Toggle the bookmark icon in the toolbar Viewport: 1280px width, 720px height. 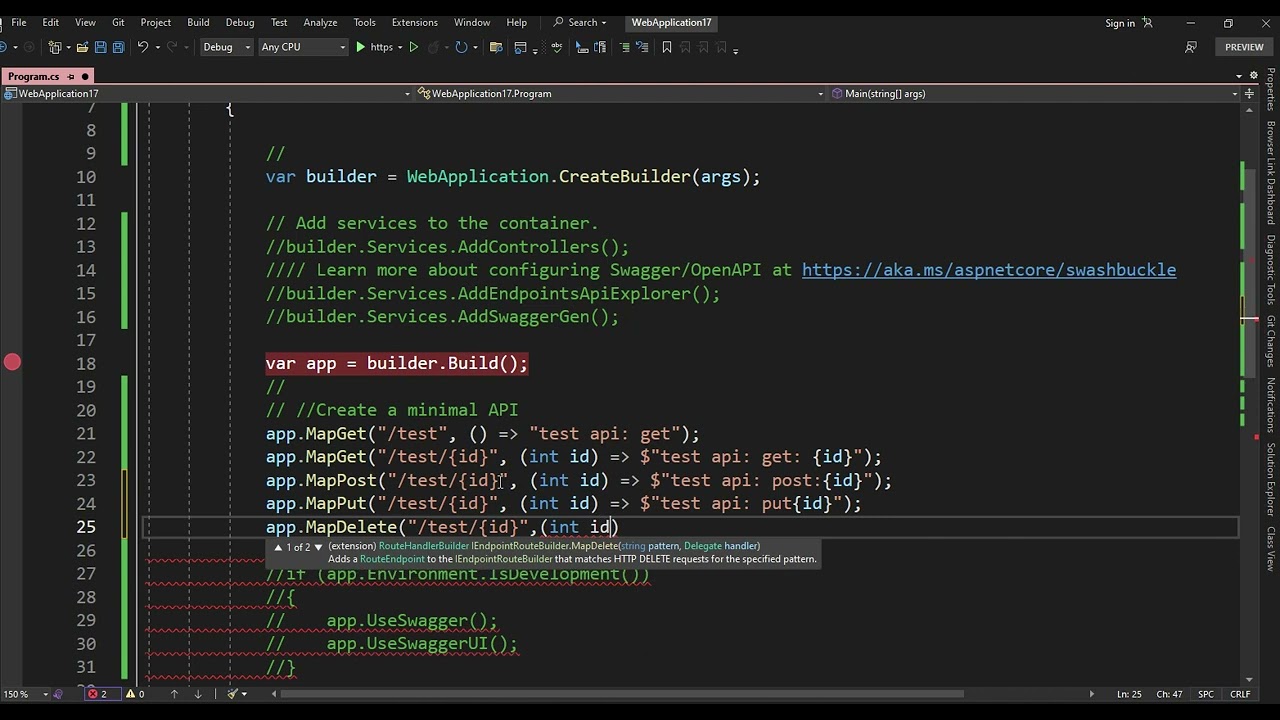click(667, 47)
